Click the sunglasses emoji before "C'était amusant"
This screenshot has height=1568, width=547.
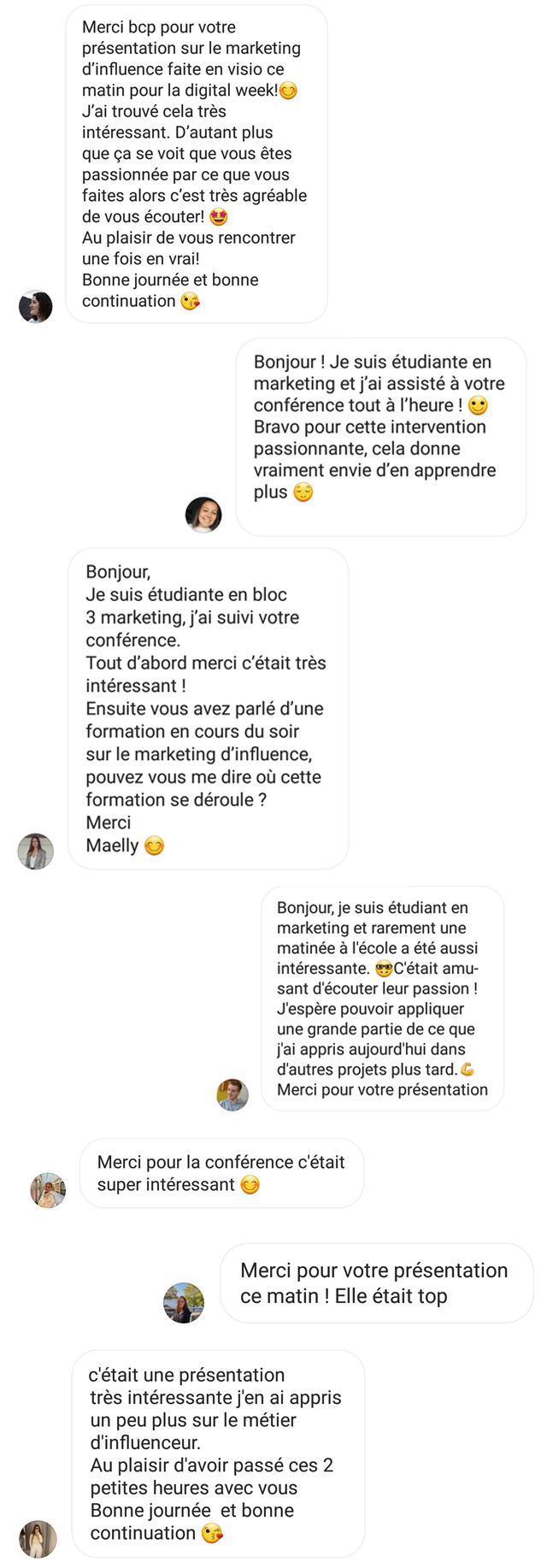[x=384, y=970]
